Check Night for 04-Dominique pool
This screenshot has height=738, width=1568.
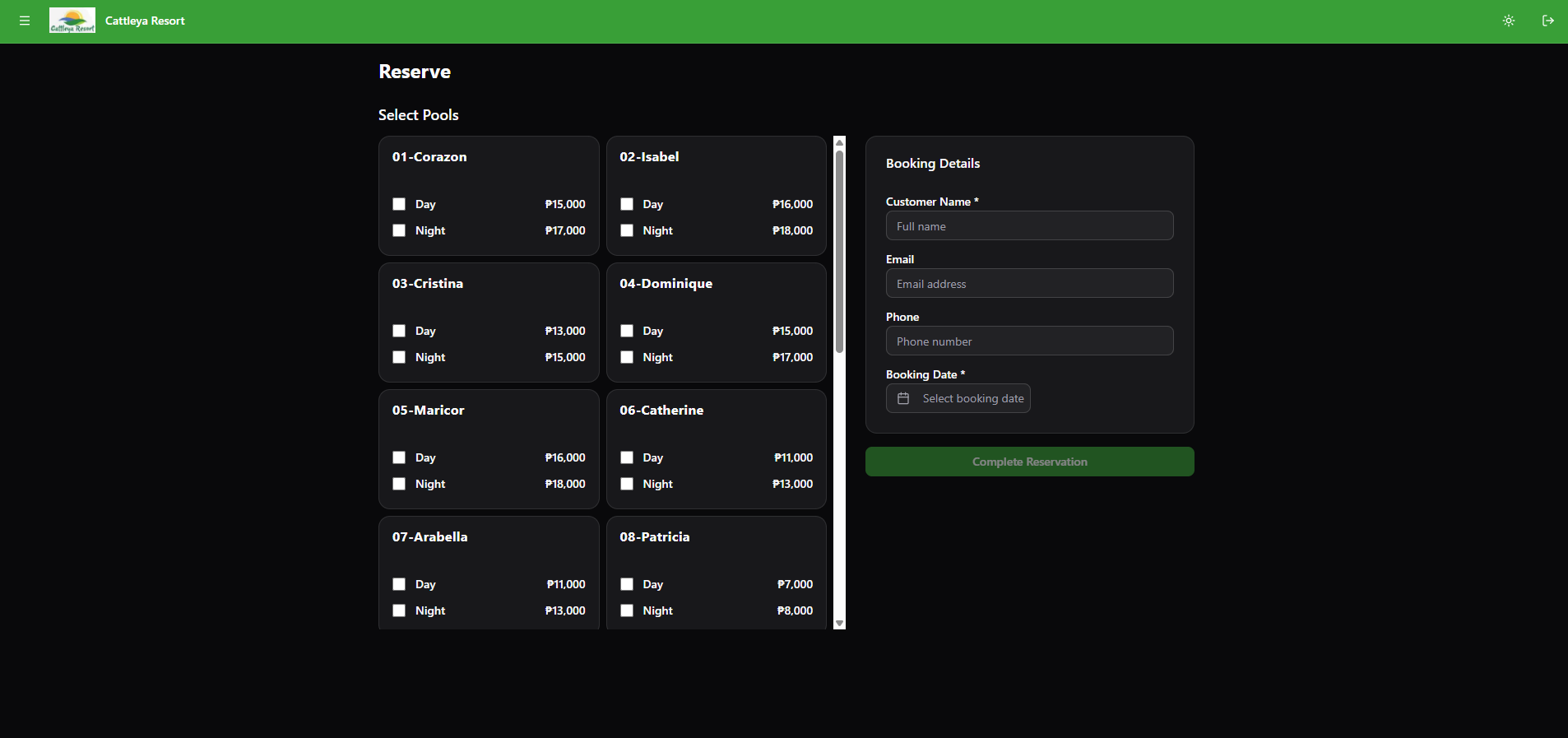click(x=627, y=357)
